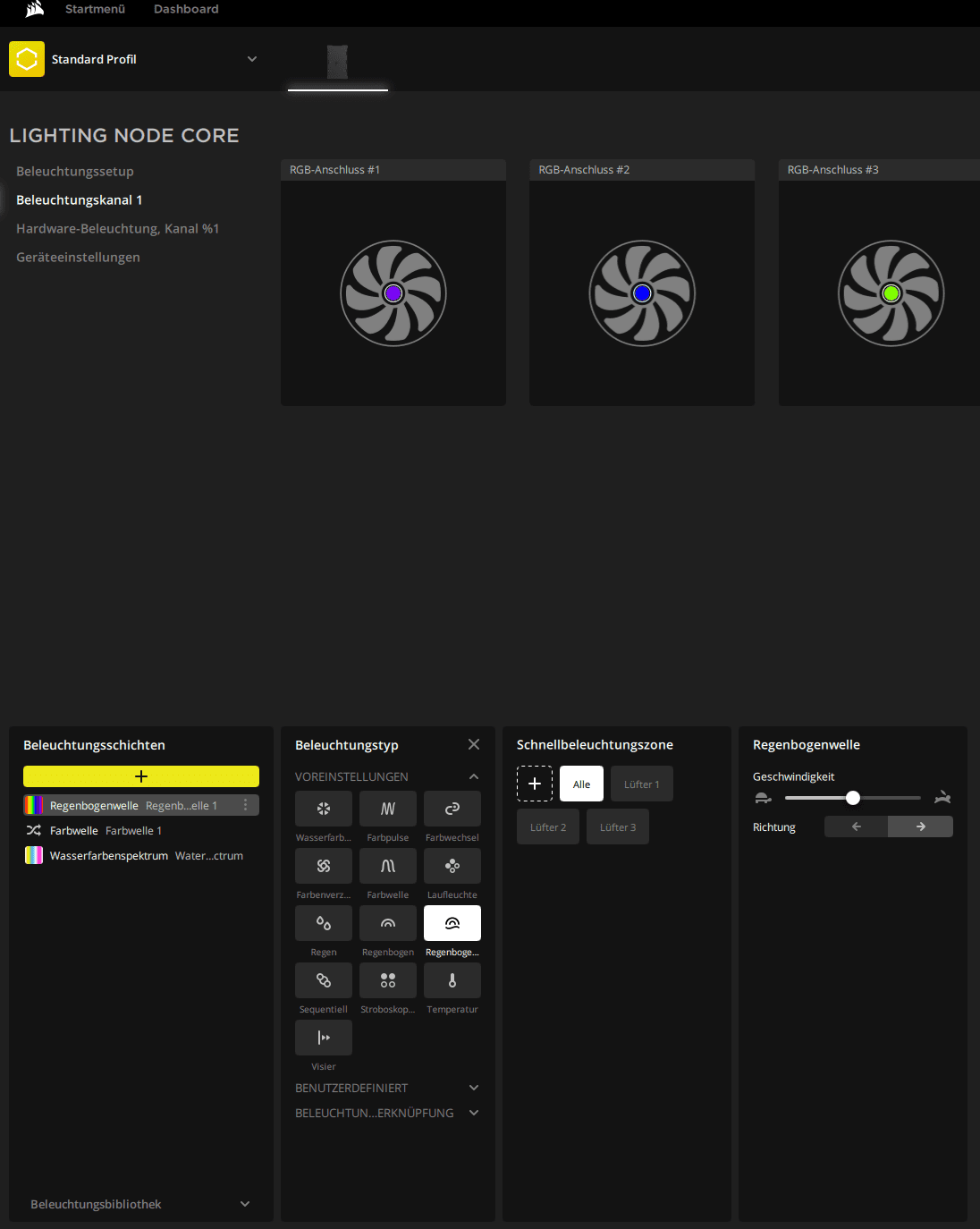Choose the Visier lighting effect

[324, 1038]
